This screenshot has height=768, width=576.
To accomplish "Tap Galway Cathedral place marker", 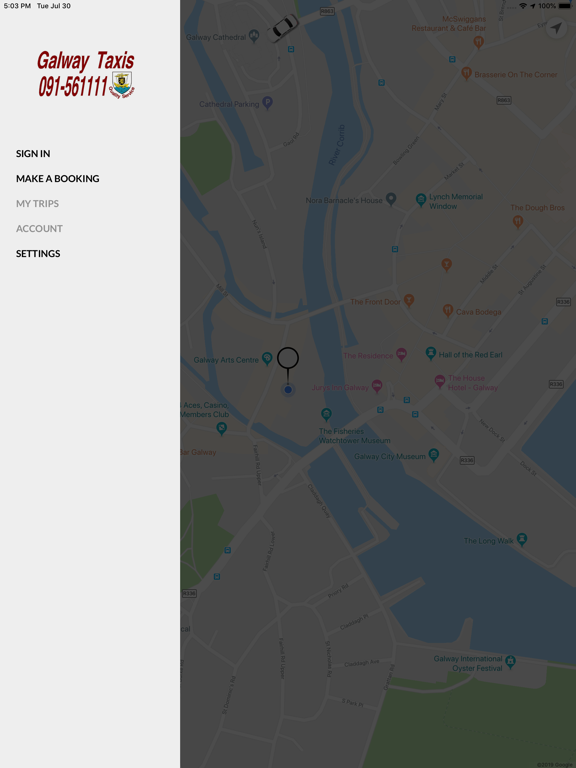I will click(254, 36).
